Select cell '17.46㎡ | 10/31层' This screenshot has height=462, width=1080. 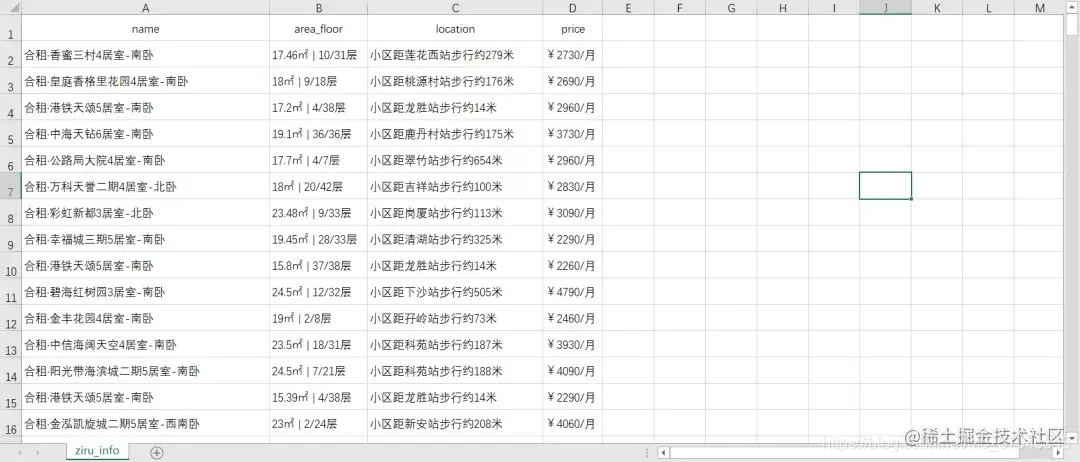pos(318,54)
